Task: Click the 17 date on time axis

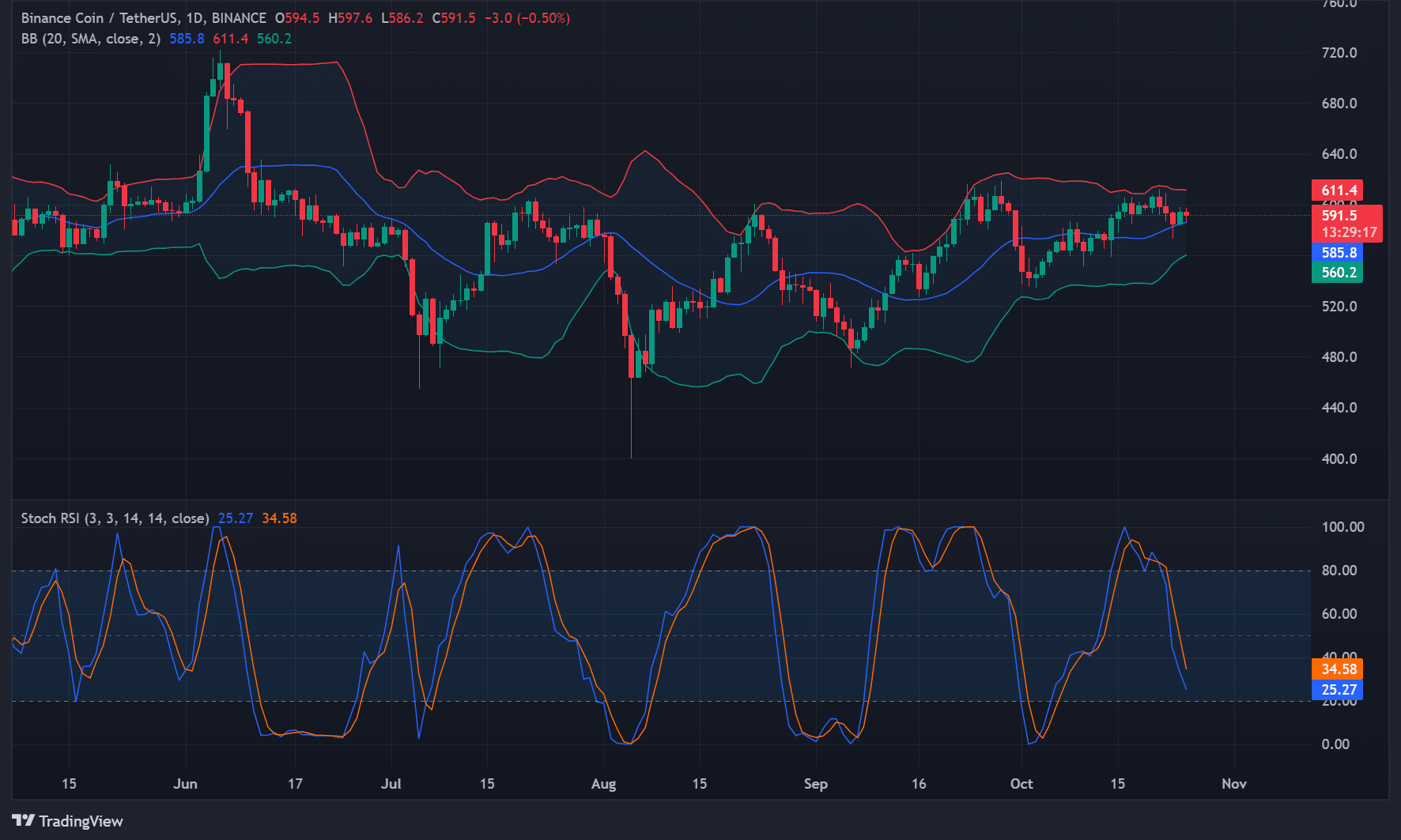Action: (295, 784)
